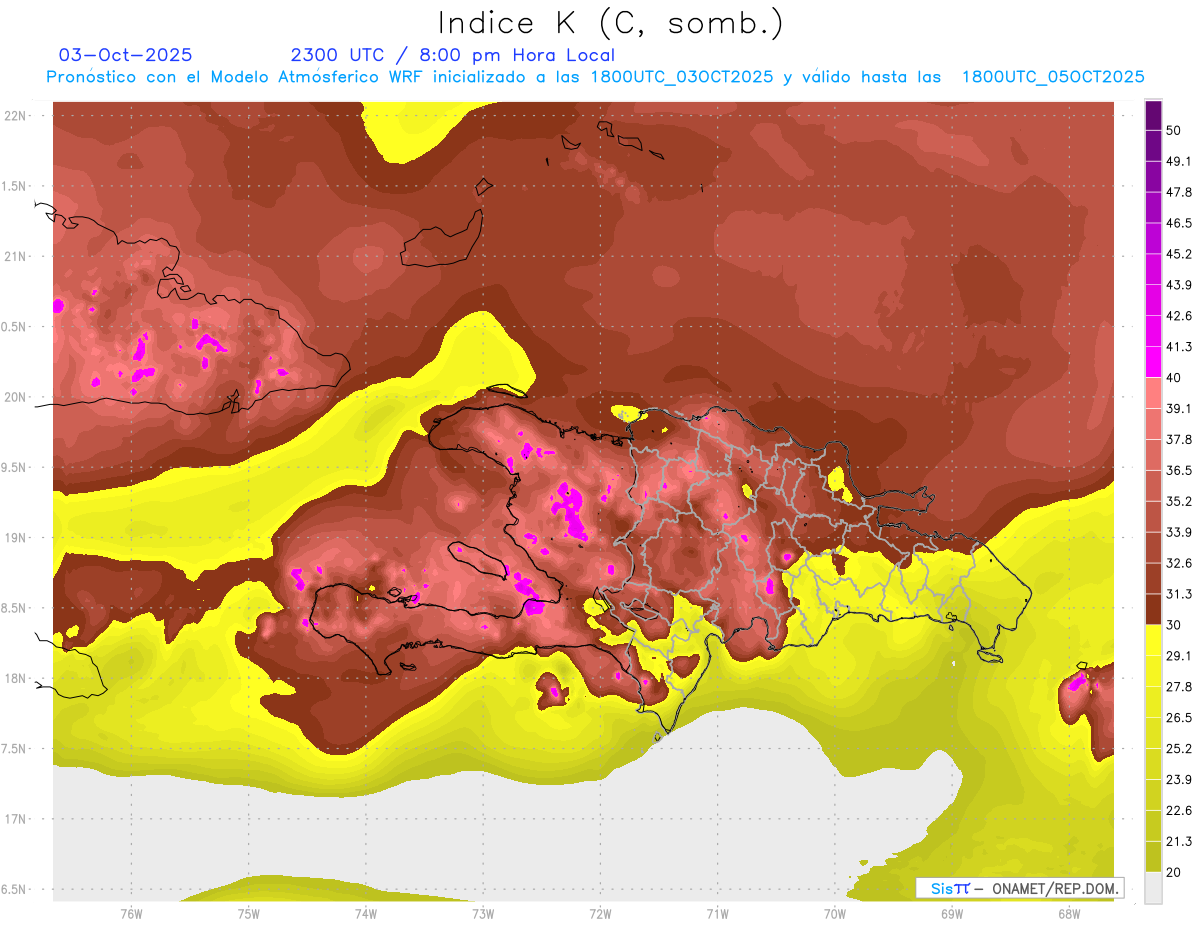Select the "47.8" colorbar value
The height and width of the screenshot is (927, 1200).
(1179, 193)
